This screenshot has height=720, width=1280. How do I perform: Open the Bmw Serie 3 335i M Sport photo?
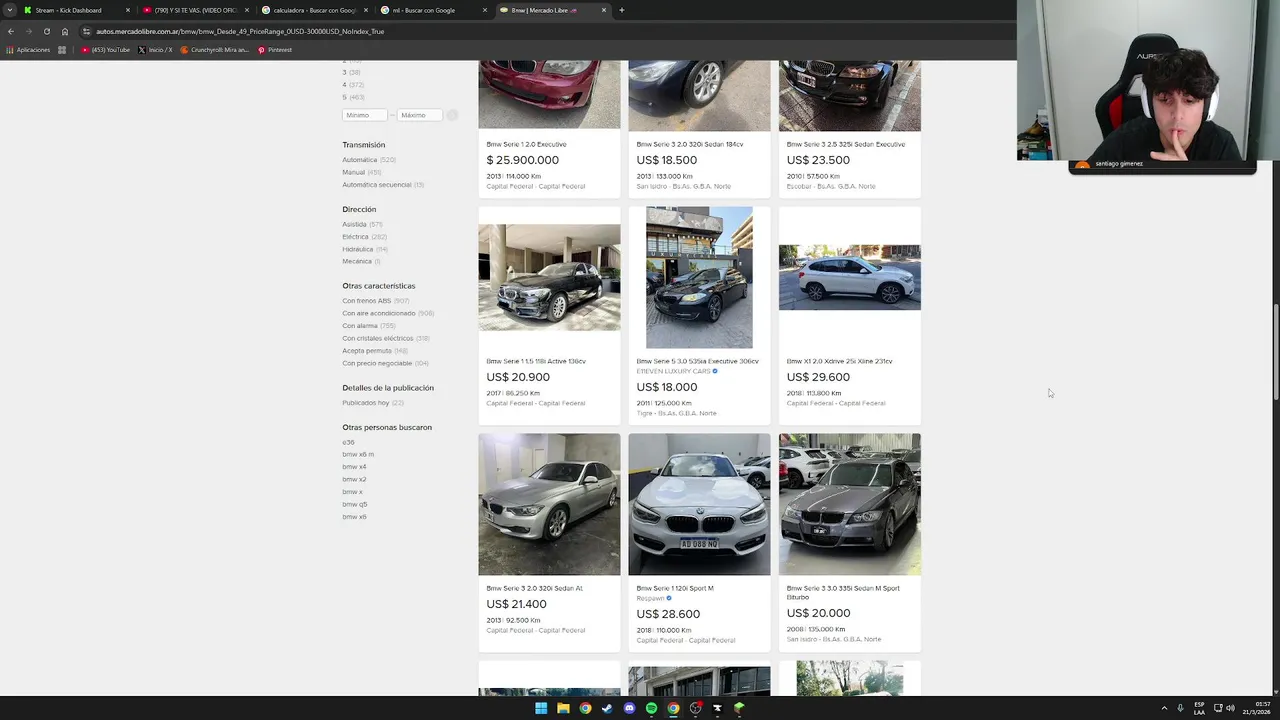pos(850,504)
